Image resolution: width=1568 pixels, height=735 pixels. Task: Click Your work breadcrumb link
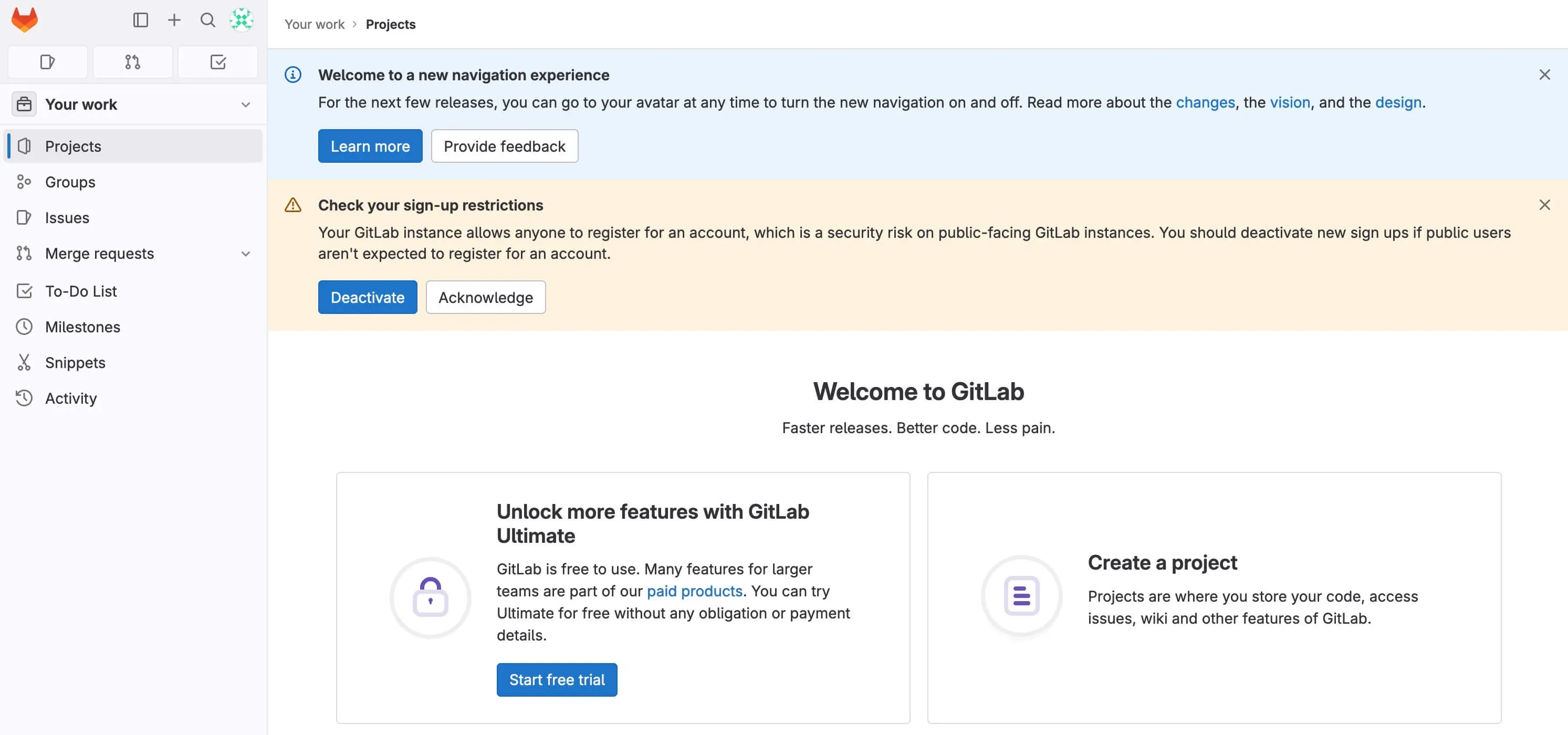tap(315, 24)
